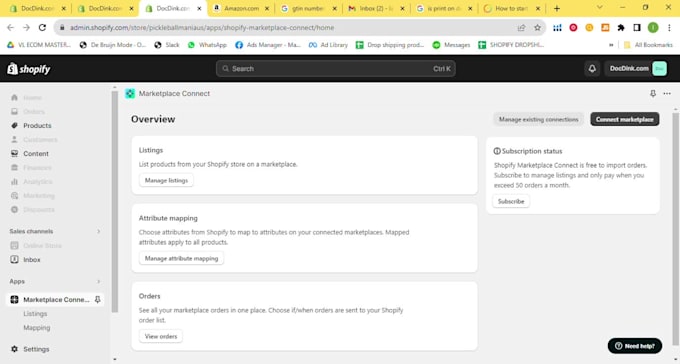
Task: Click the Subscribe button
Action: pos(511,201)
